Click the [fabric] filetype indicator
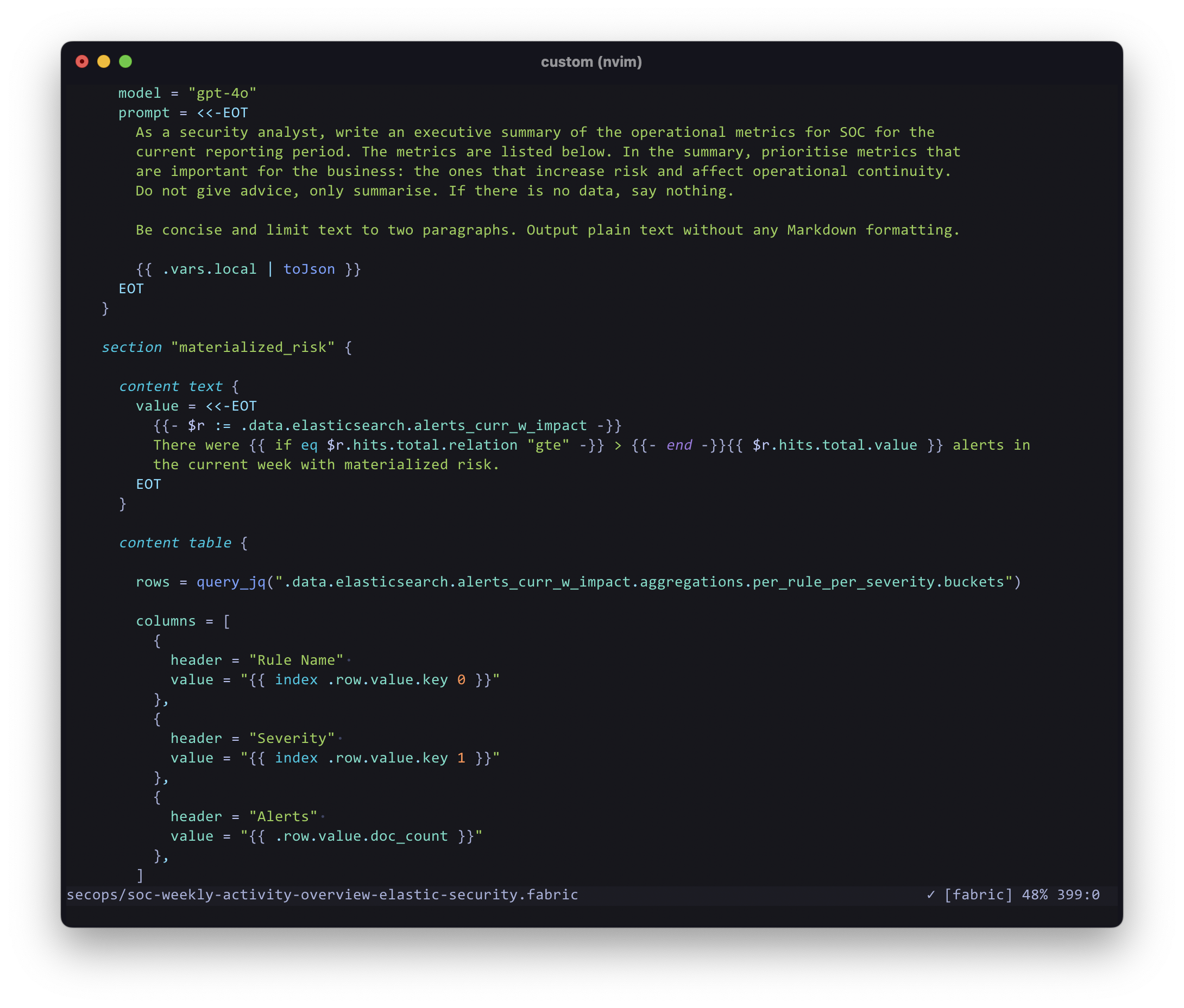The image size is (1184, 1008). point(978,895)
